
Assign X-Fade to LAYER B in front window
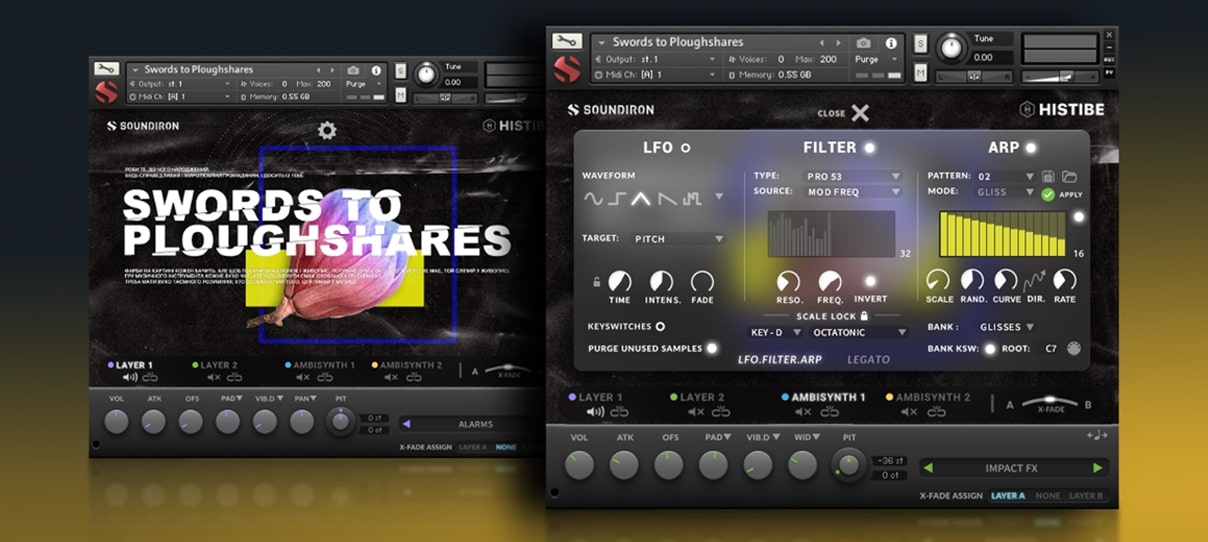(x=1086, y=495)
